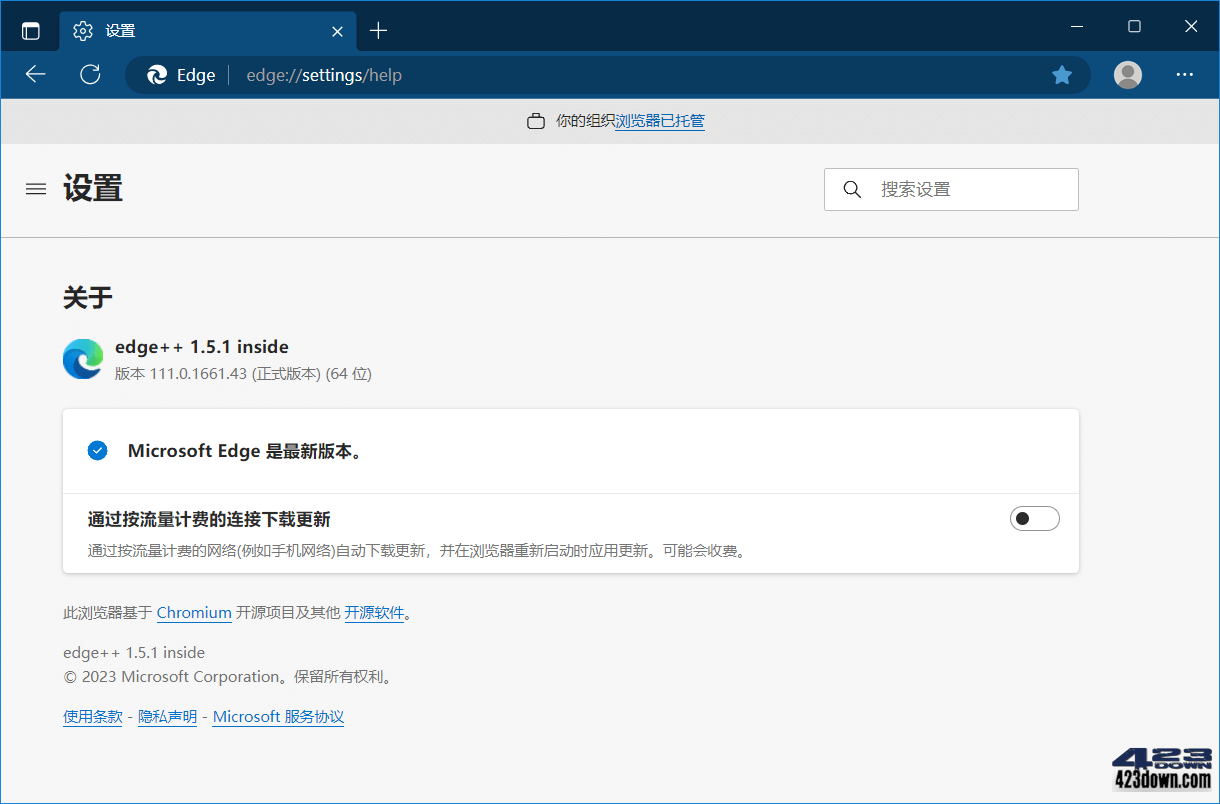The width and height of the screenshot is (1220, 804).
Task: Close the 设置 tab
Action: coord(337,31)
